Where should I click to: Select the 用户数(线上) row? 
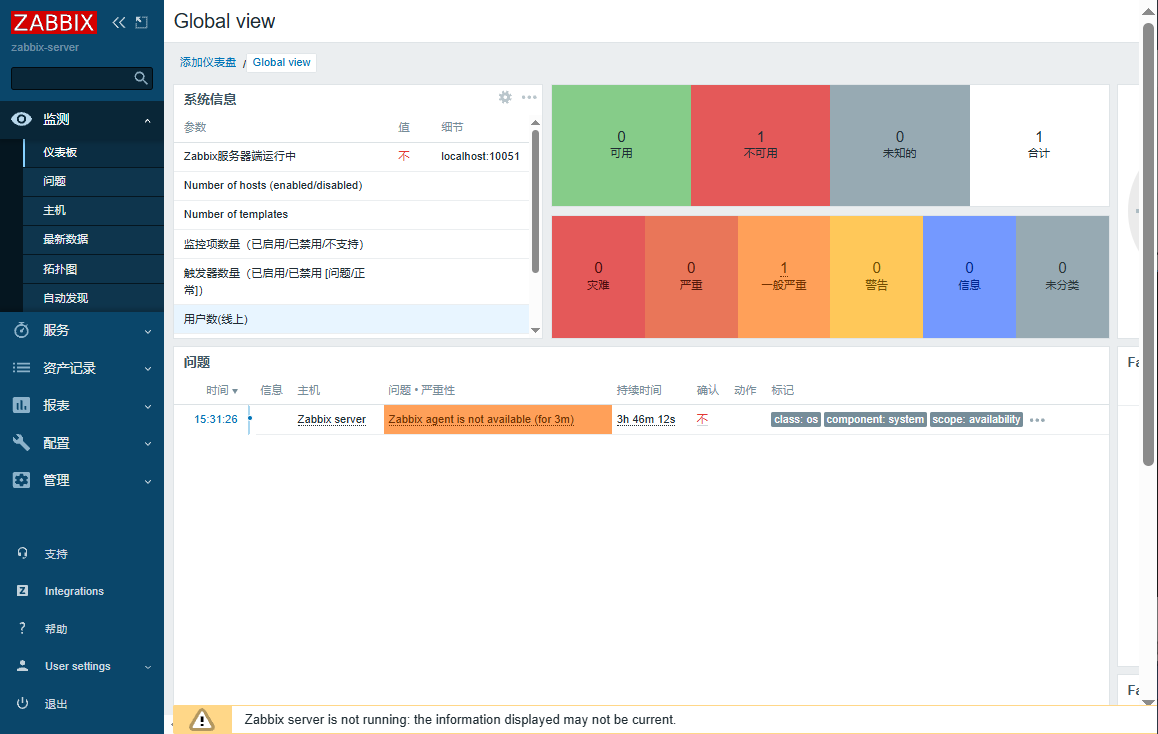point(352,319)
